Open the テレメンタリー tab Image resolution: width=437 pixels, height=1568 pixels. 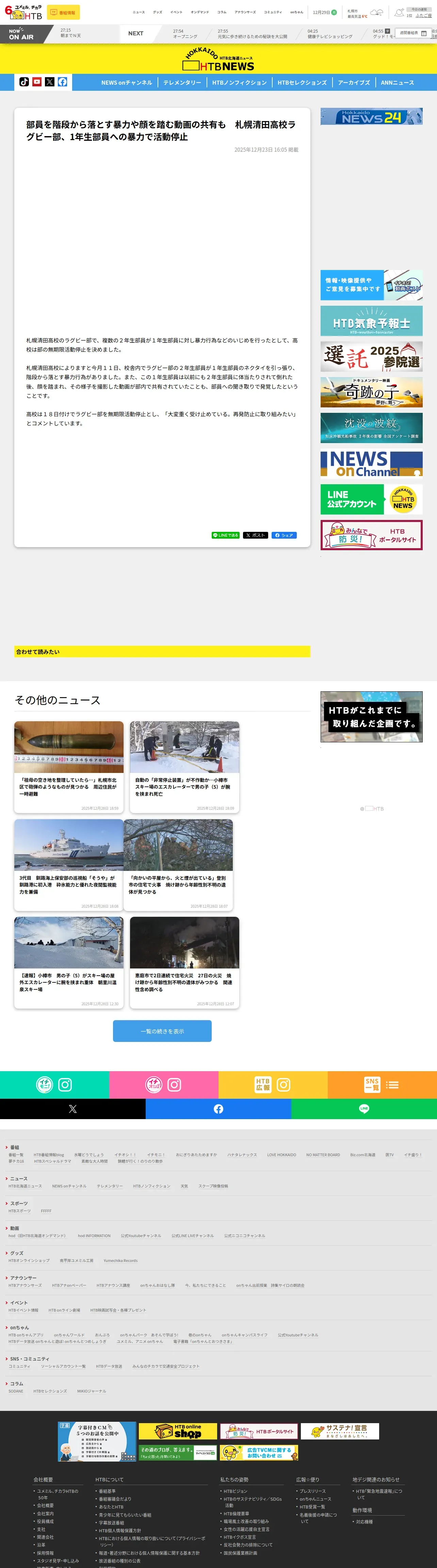[x=182, y=83]
